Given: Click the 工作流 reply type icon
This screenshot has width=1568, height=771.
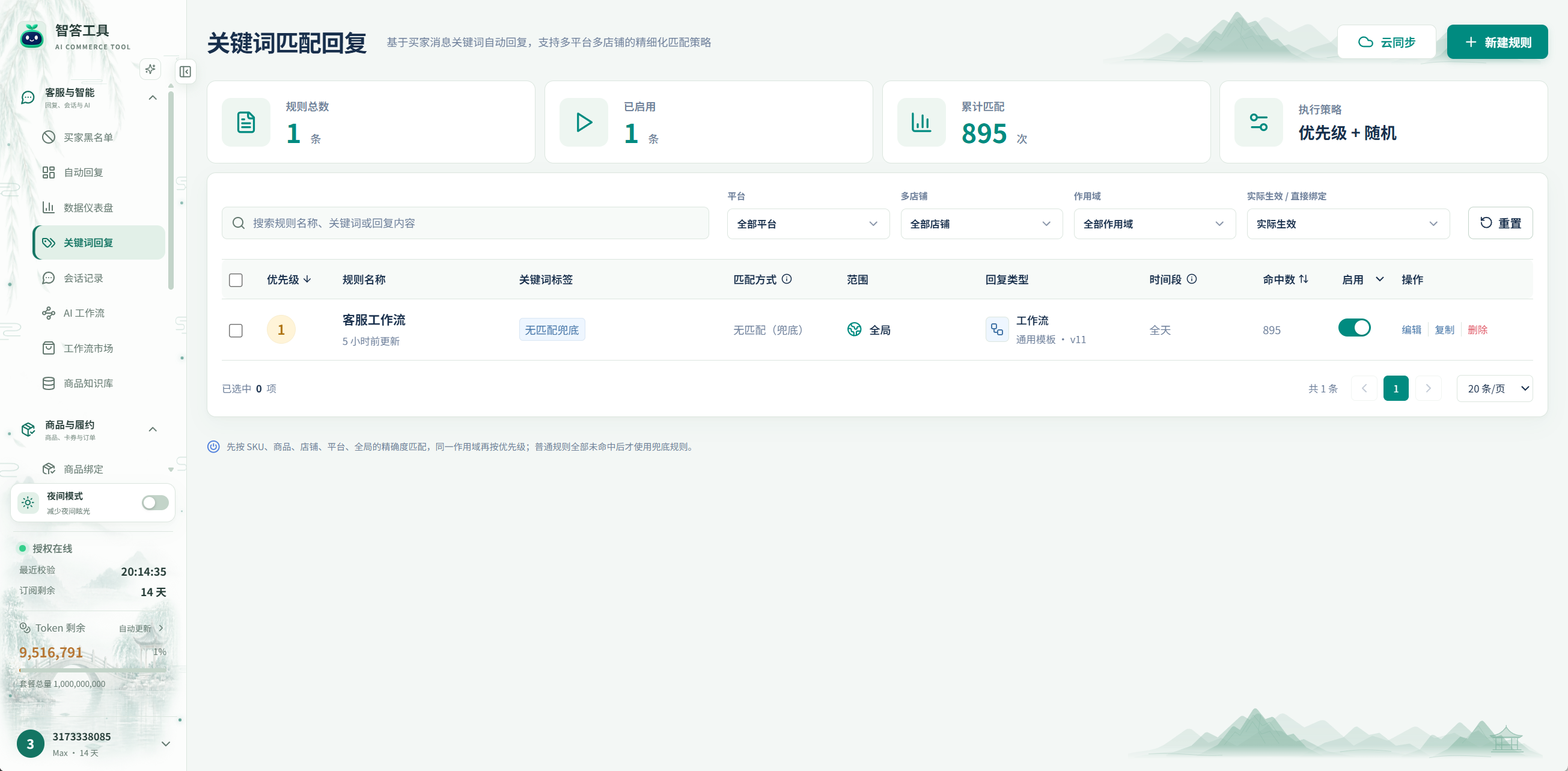Looking at the screenshot, I should click(x=997, y=330).
